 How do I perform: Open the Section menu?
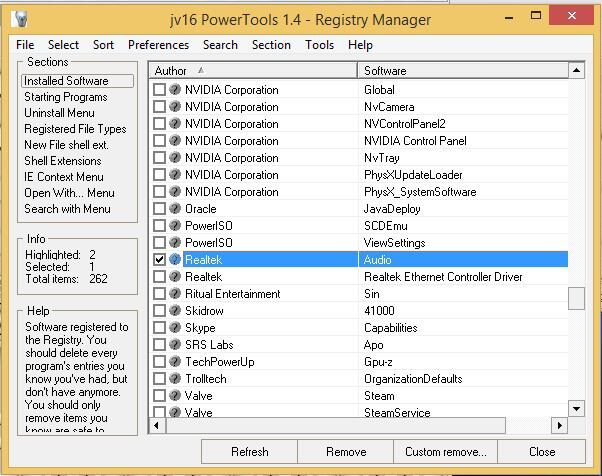tap(271, 45)
